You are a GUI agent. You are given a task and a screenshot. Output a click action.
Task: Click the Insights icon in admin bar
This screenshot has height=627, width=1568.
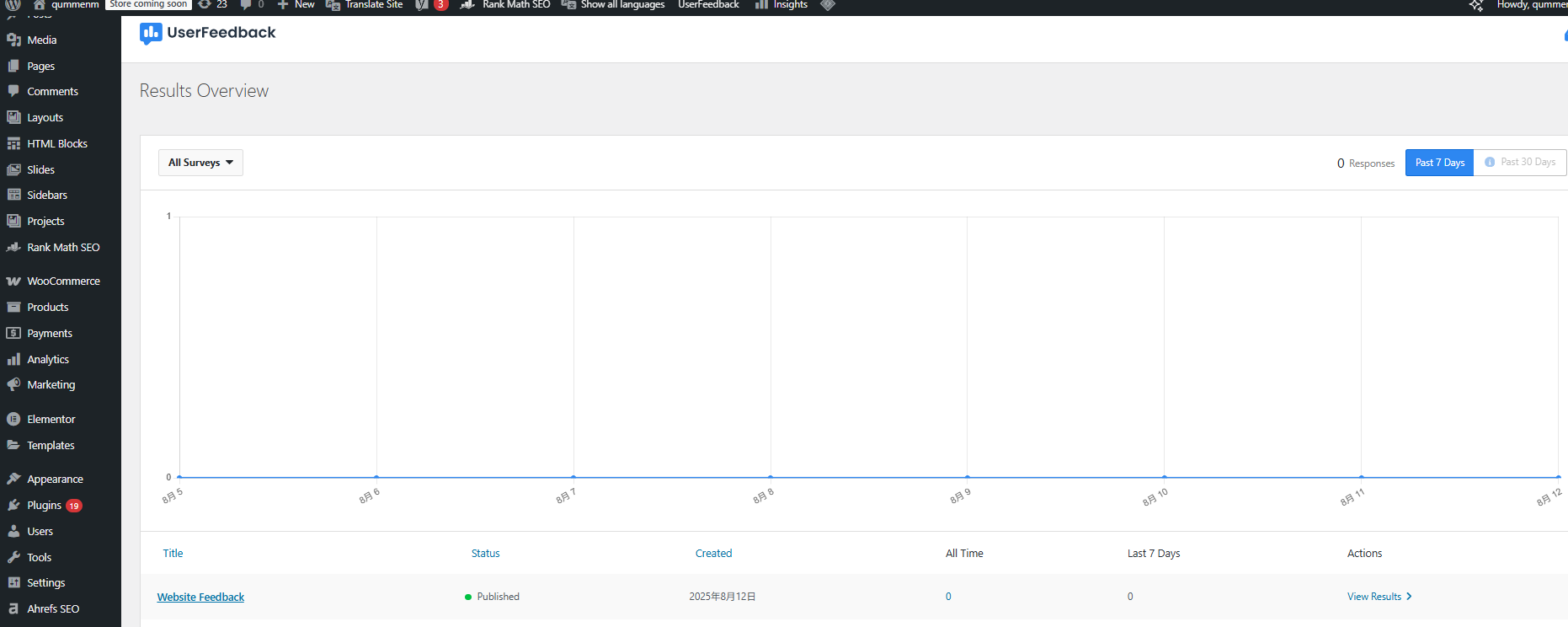(761, 5)
